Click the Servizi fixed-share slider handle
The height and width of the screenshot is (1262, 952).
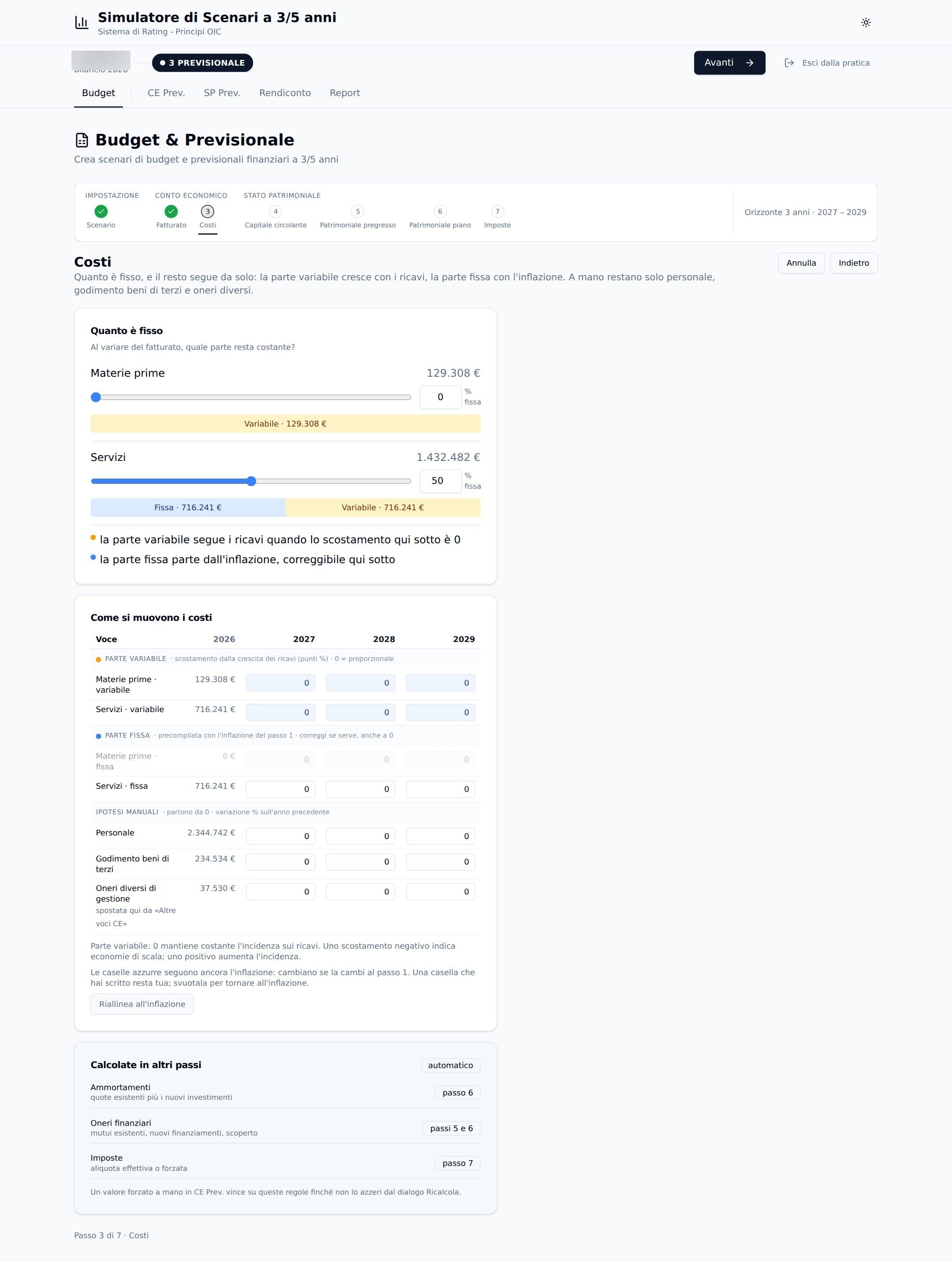(x=251, y=481)
